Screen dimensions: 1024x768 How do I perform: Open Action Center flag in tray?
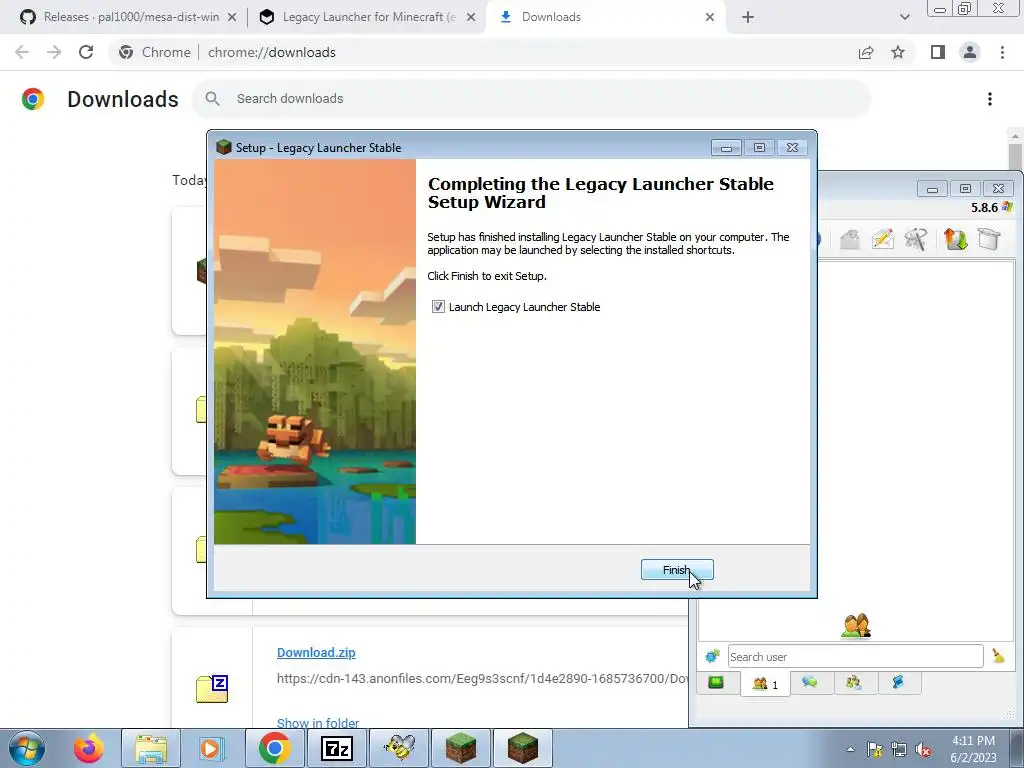pos(874,749)
